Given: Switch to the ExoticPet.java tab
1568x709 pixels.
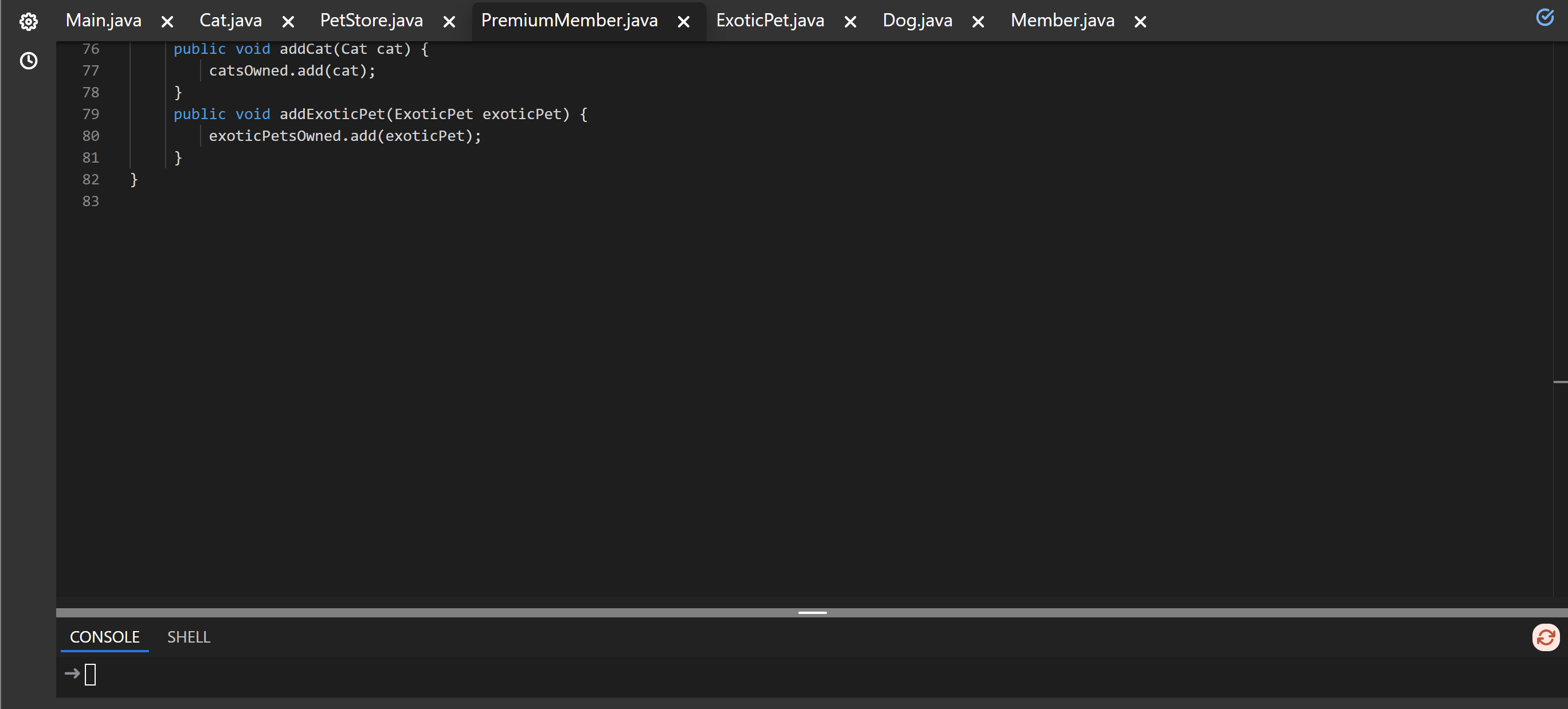Looking at the screenshot, I should pos(770,21).
